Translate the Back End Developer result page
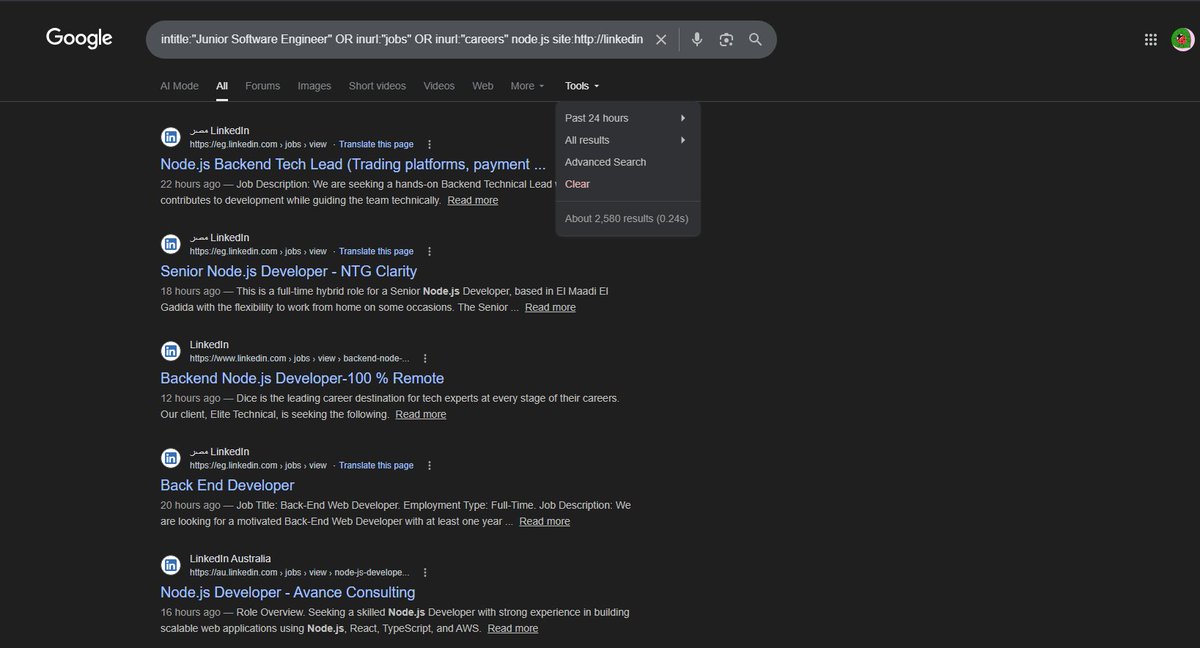Image resolution: width=1200 pixels, height=648 pixels. [x=376, y=466]
